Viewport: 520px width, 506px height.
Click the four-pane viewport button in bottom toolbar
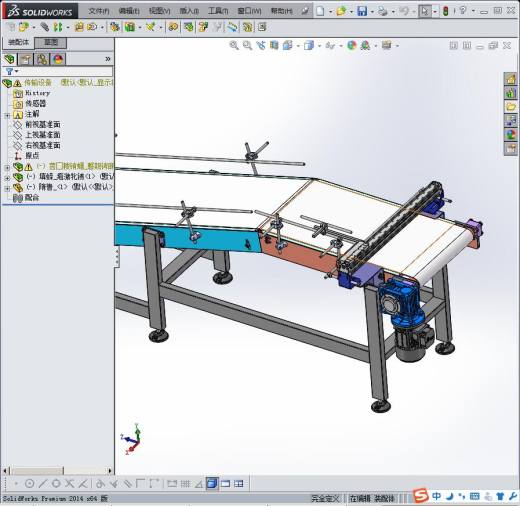pyautogui.click(x=239, y=483)
